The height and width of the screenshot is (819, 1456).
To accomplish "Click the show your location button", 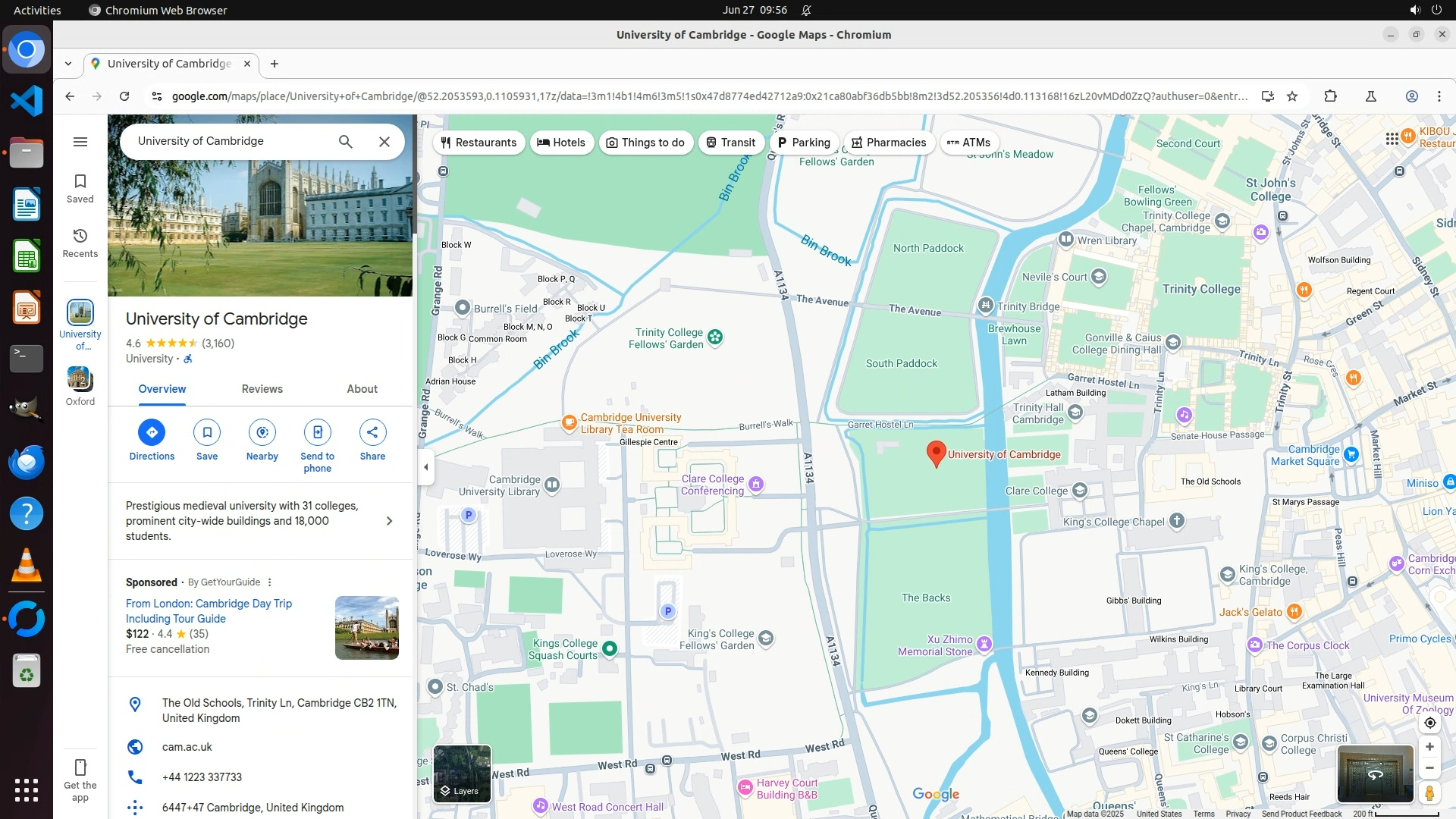I will coord(1429,723).
